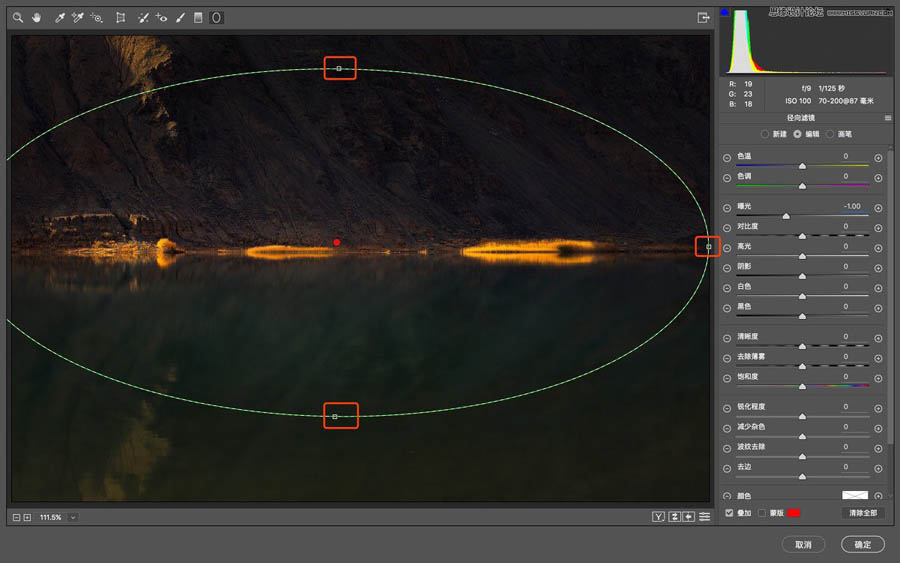Click 清除全部 button

862,513
